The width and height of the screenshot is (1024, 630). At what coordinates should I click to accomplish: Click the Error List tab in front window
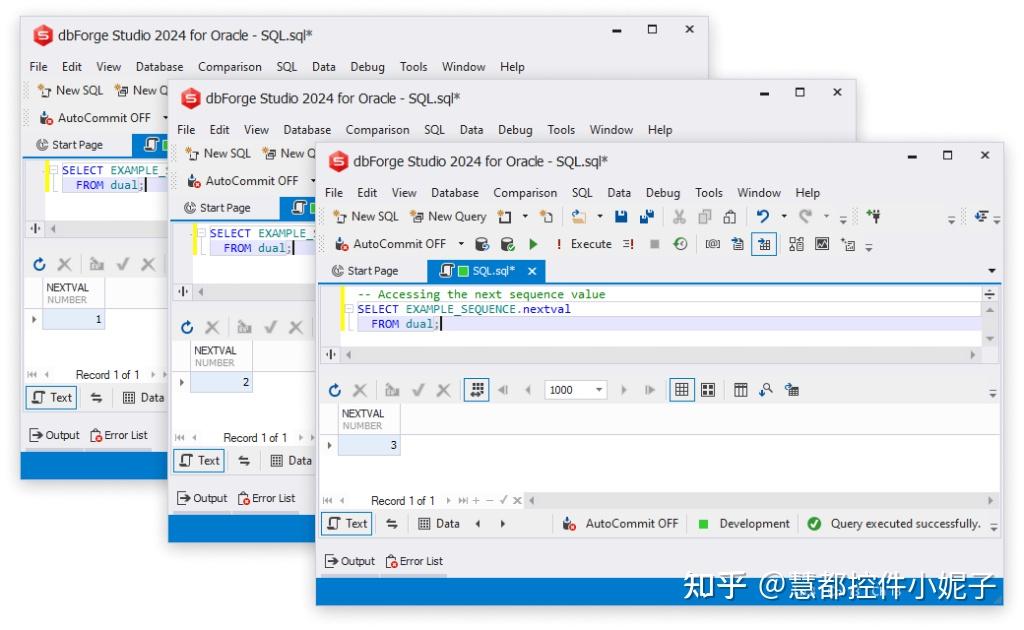[414, 561]
